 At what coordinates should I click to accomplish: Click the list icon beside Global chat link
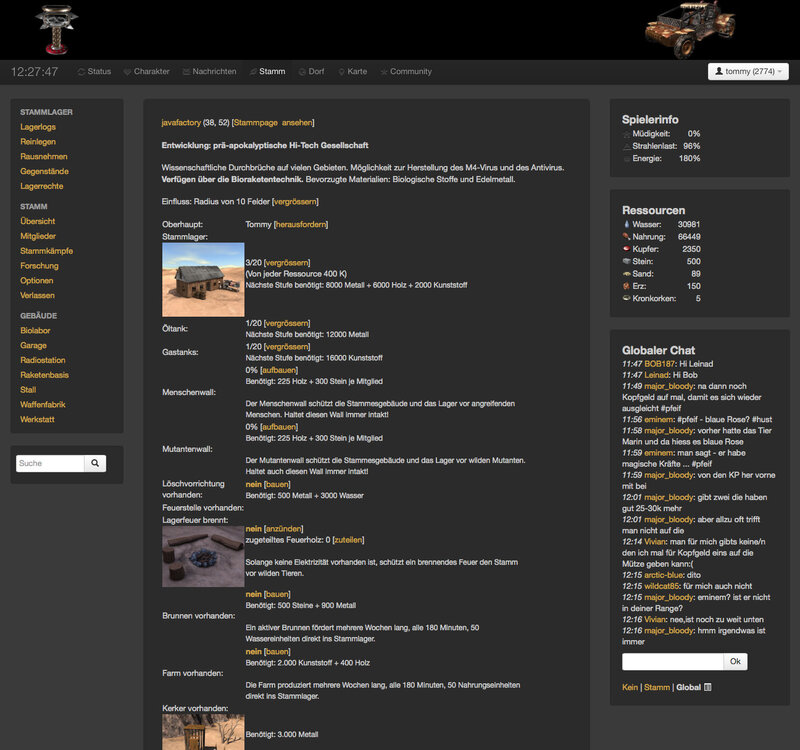tap(706, 687)
